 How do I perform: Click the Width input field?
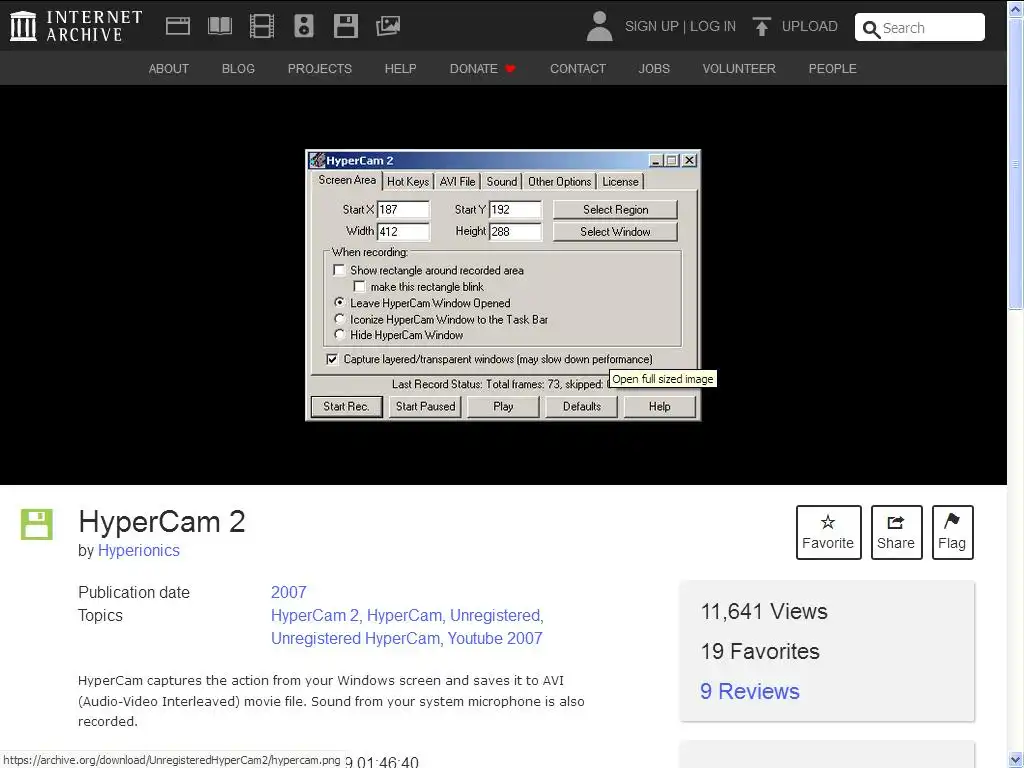click(x=404, y=231)
